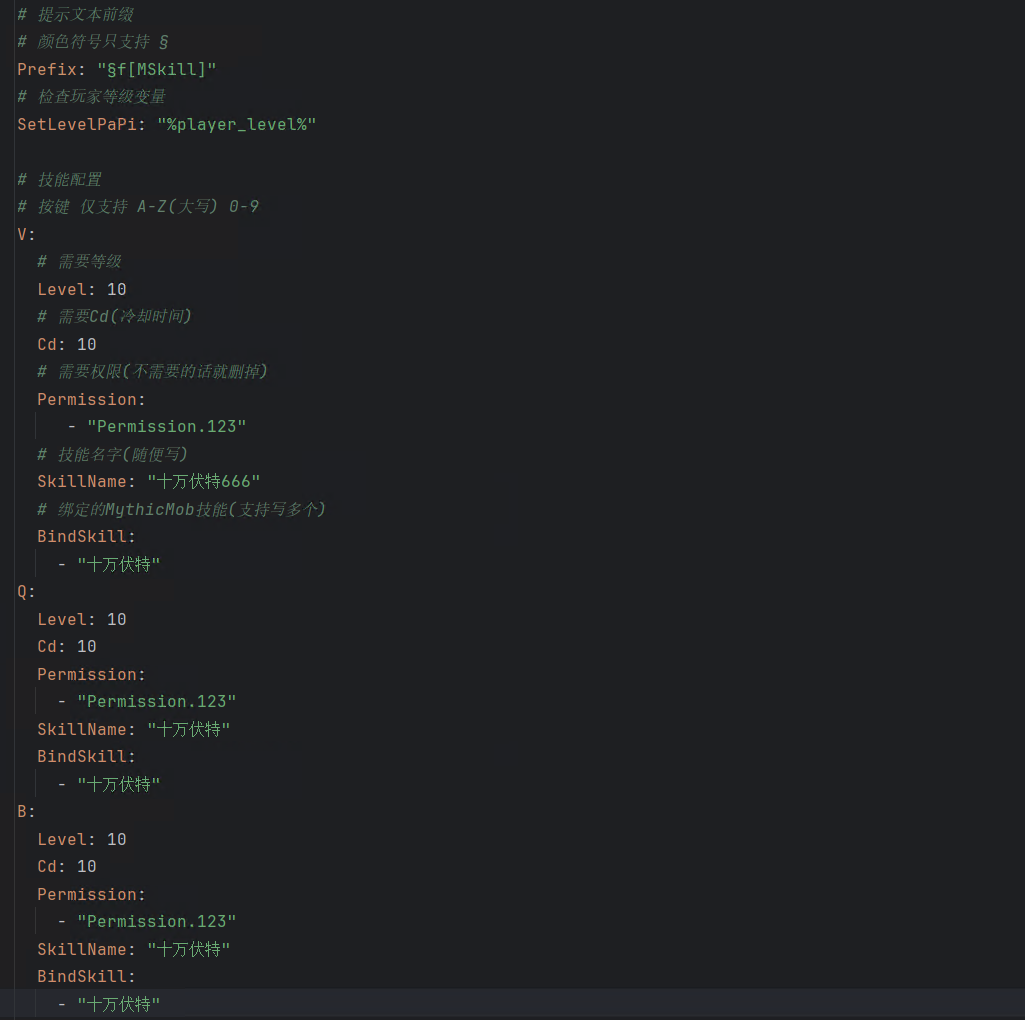Viewport: 1025px width, 1020px height.
Task: Click the "# 技能配置" comment line
Action: pos(59,179)
